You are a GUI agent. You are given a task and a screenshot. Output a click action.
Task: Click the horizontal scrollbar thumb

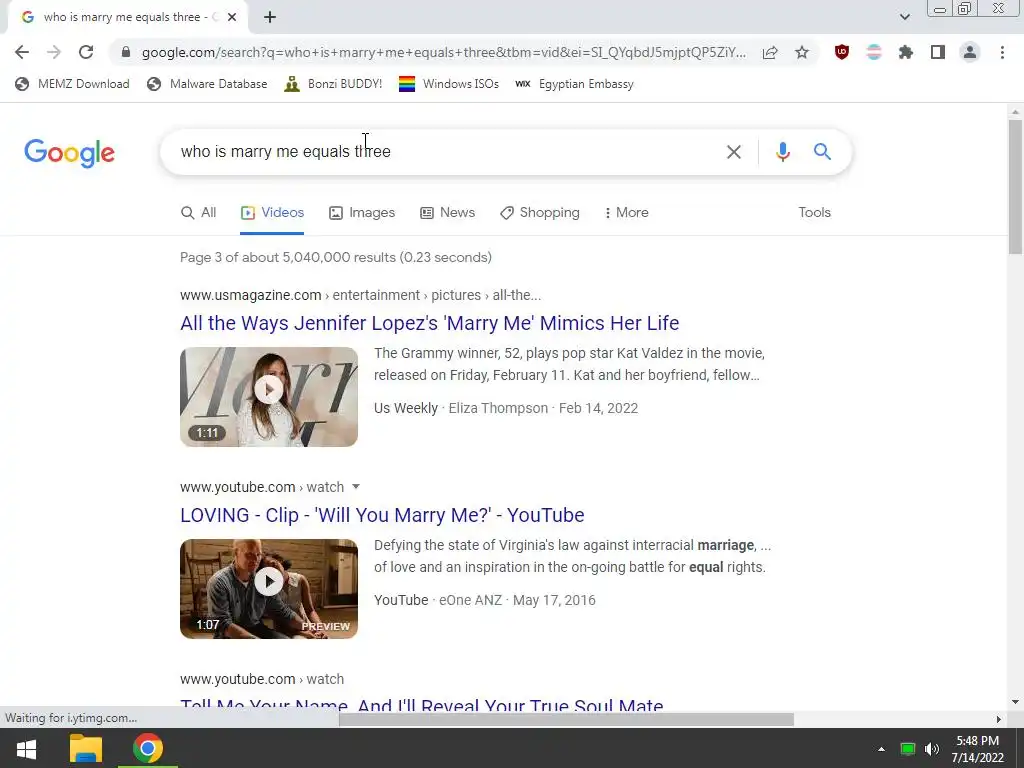[566, 719]
